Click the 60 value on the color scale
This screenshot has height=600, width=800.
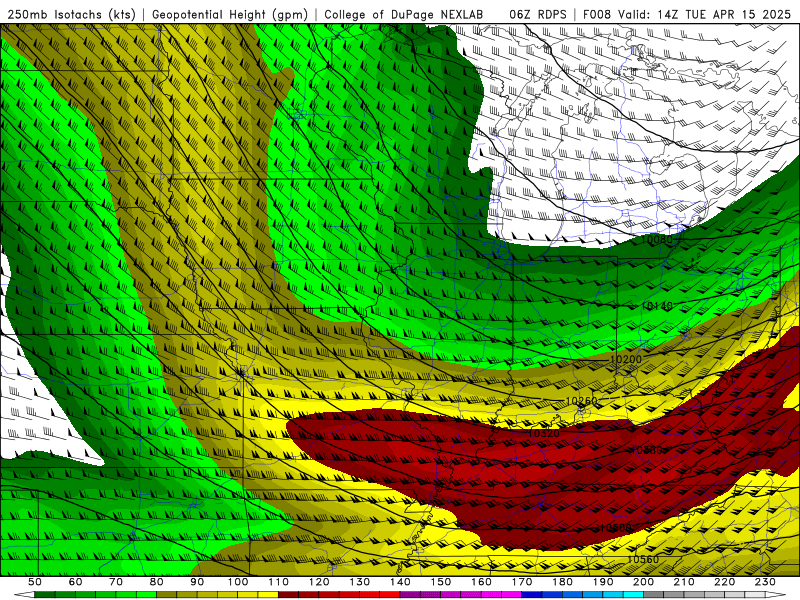(76, 582)
